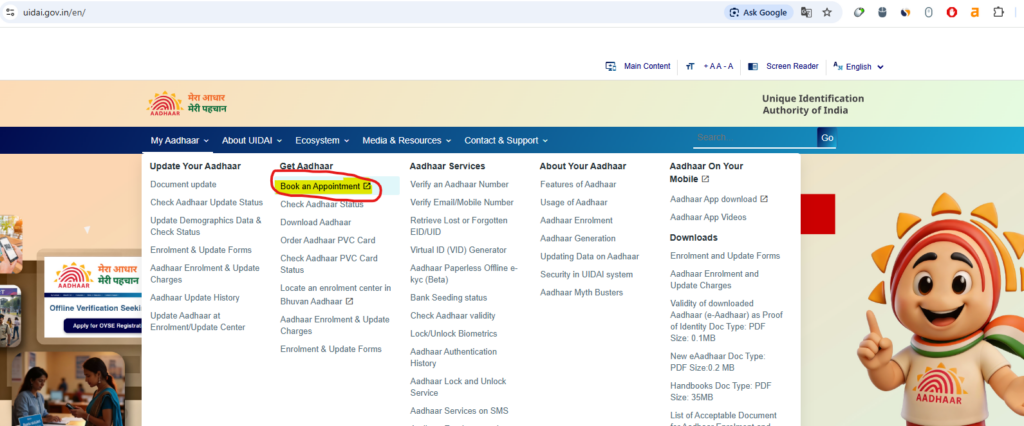Click the Skip to Main Content icon
This screenshot has width=1024, height=426.
pos(611,66)
